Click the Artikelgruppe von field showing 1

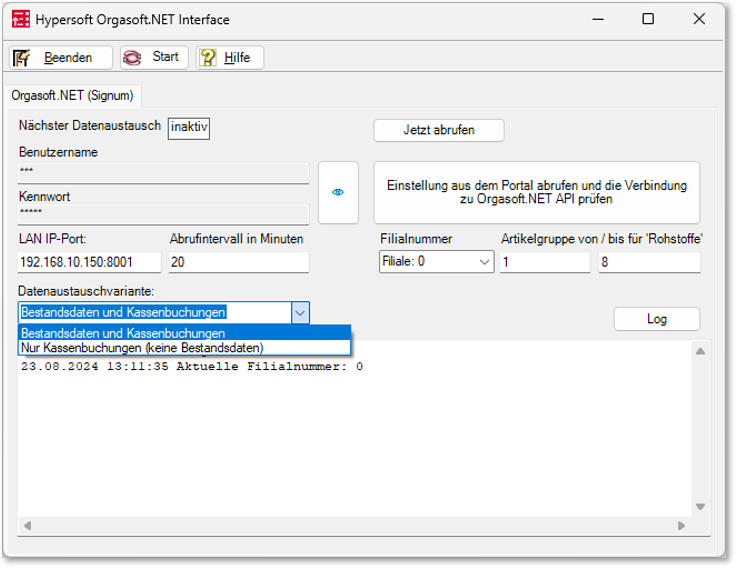click(x=545, y=262)
